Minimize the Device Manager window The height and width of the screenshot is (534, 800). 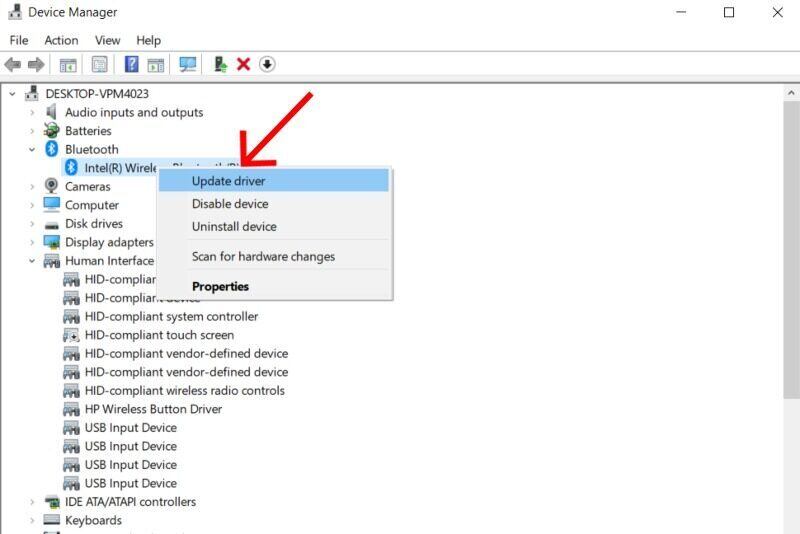tap(681, 12)
